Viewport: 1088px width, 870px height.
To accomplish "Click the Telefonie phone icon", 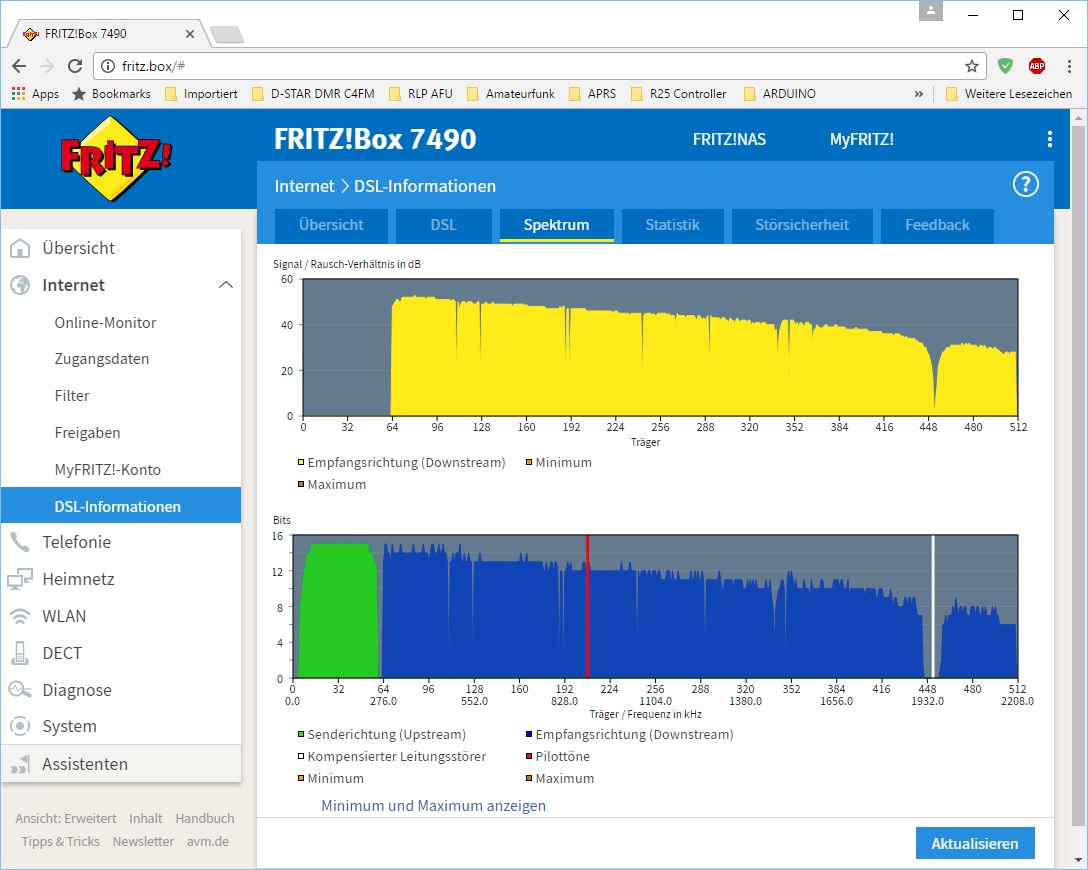I will (20, 542).
